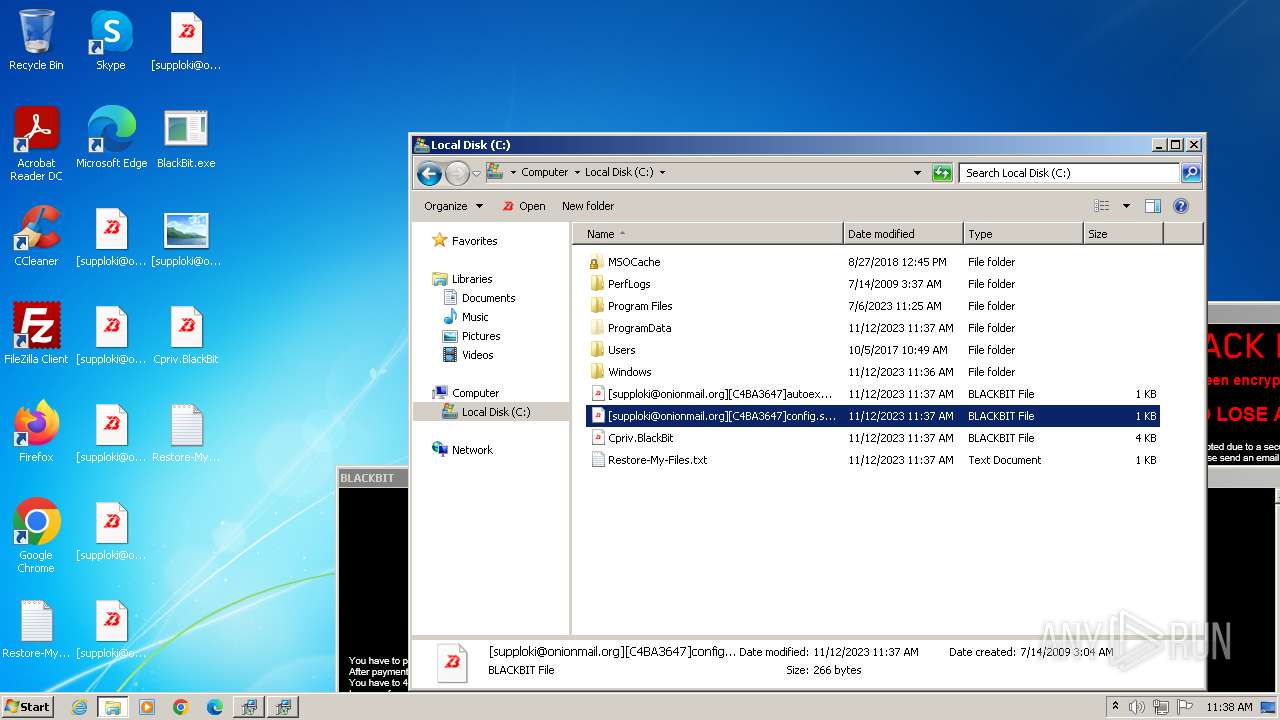Click the Search Local Disk (C:) field
This screenshot has width=1280, height=720.
pos(1069,173)
